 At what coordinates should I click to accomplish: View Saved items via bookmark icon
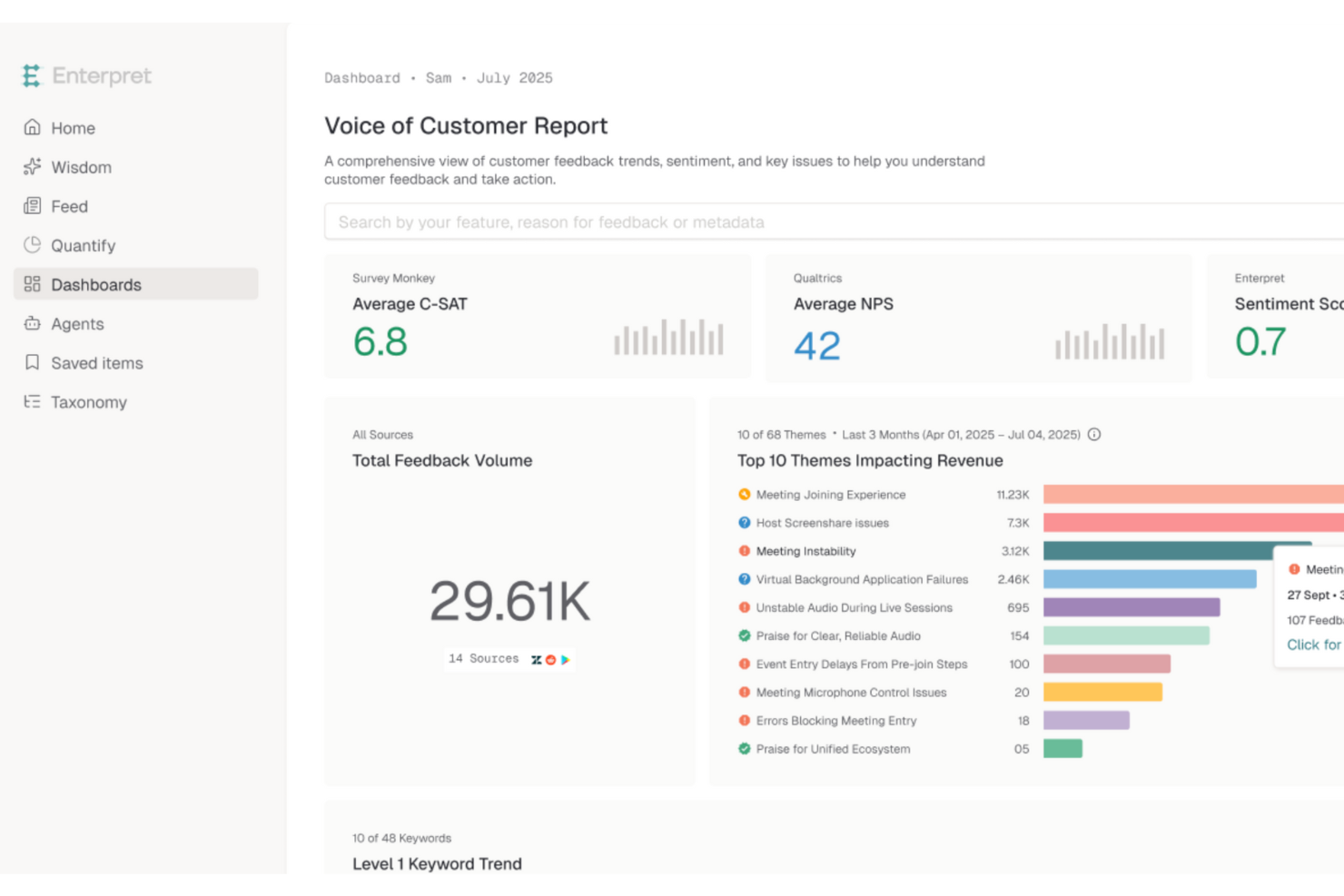pyautogui.click(x=33, y=363)
